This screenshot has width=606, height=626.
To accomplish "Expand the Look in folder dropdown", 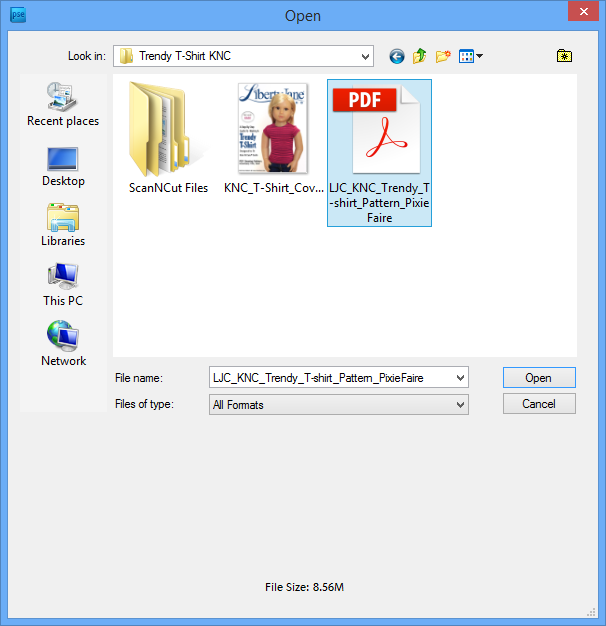I will pyautogui.click(x=364, y=56).
